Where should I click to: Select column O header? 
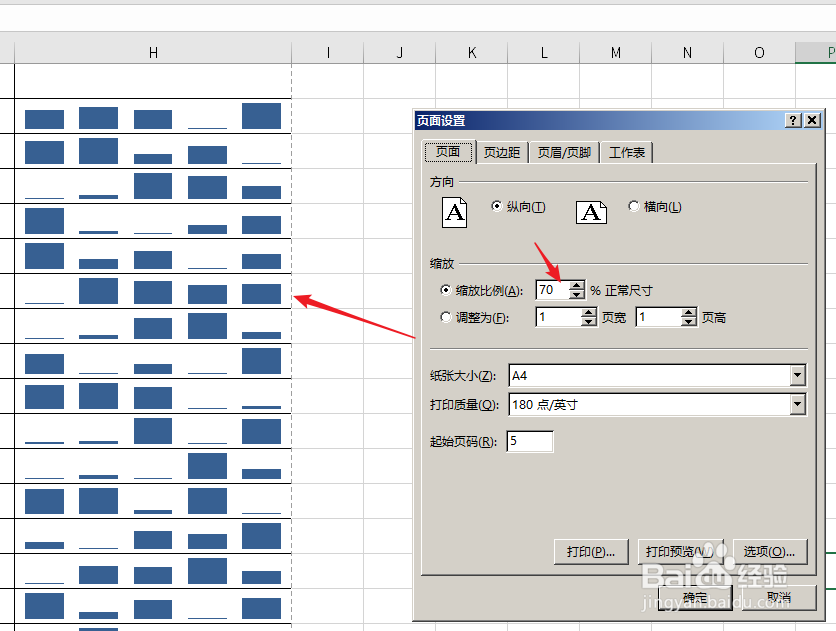(760, 53)
